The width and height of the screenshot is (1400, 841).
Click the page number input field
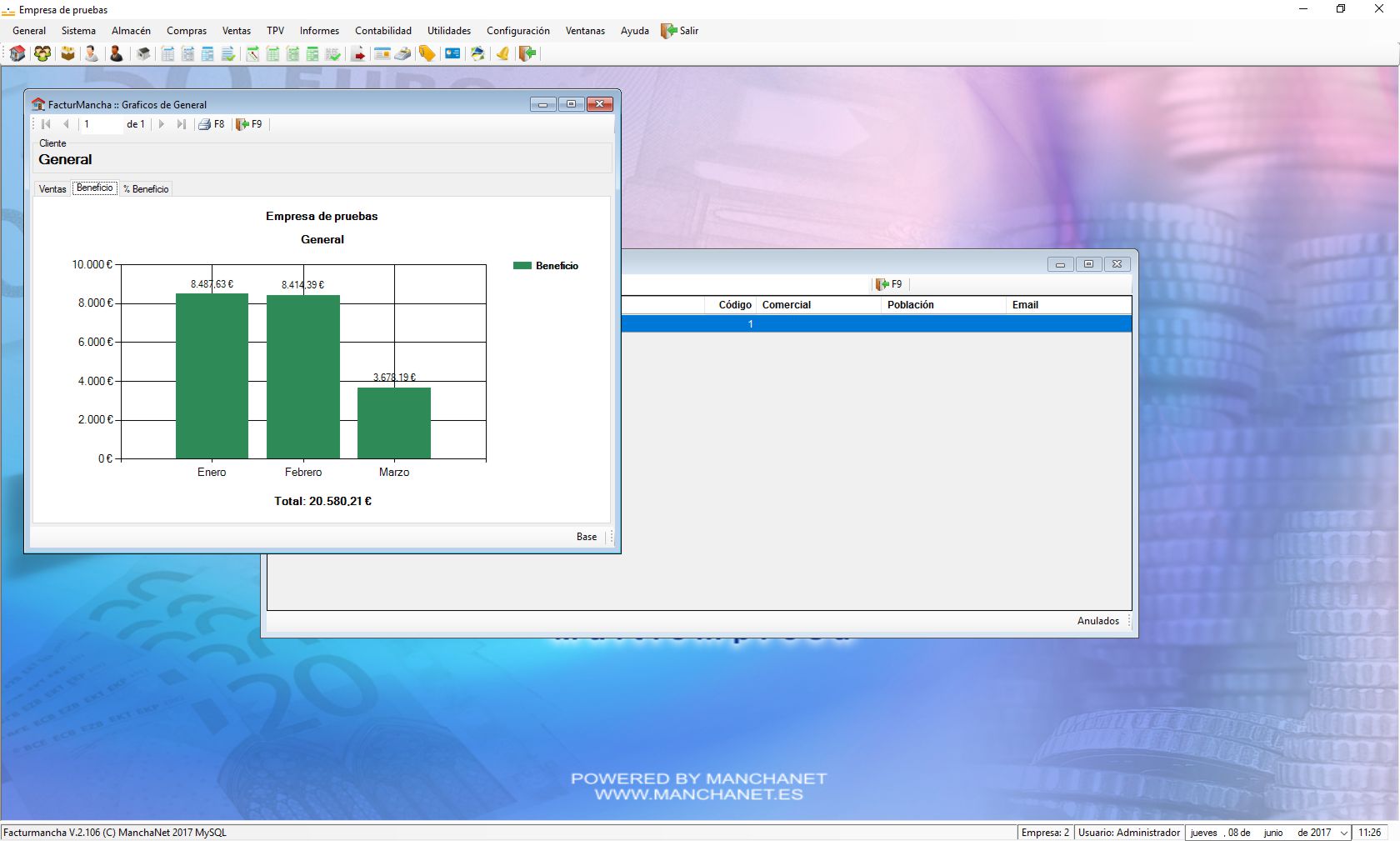point(101,124)
